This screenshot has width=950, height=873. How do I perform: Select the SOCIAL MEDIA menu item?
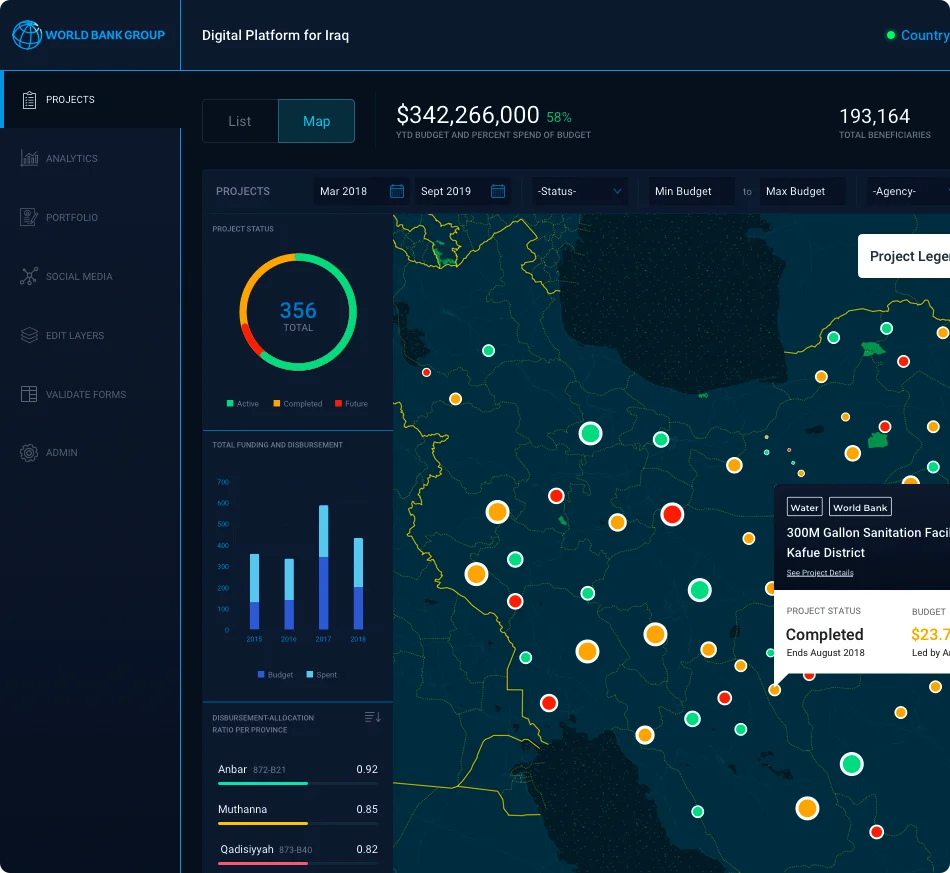pyautogui.click(x=79, y=277)
